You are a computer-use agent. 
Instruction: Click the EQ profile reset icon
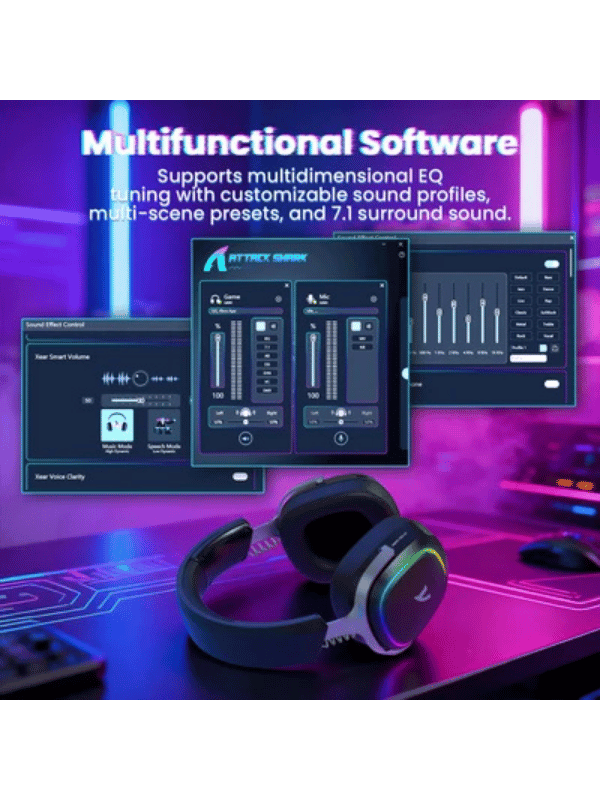pos(555,348)
